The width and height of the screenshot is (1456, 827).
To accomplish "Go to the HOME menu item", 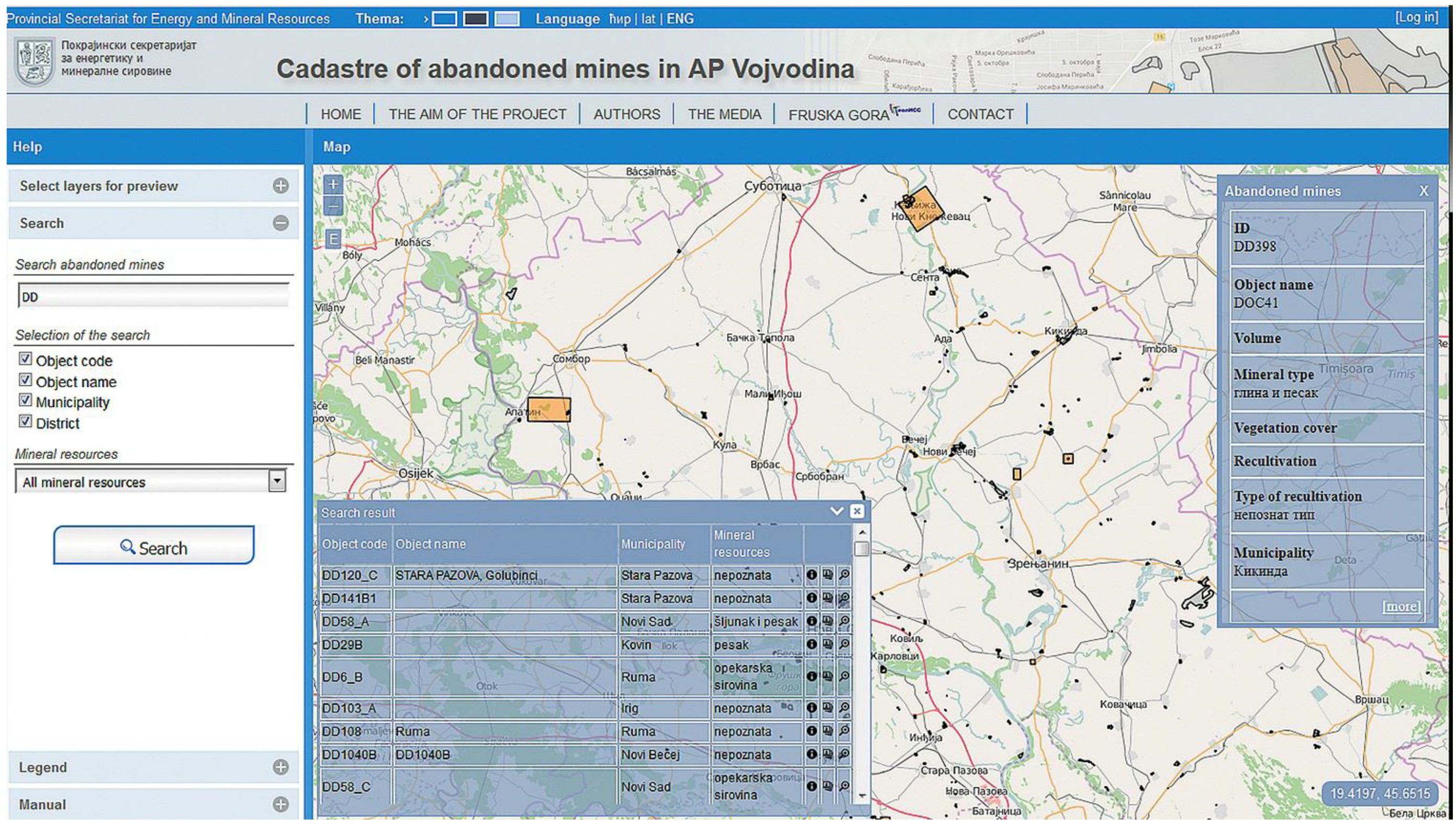I will tap(341, 114).
